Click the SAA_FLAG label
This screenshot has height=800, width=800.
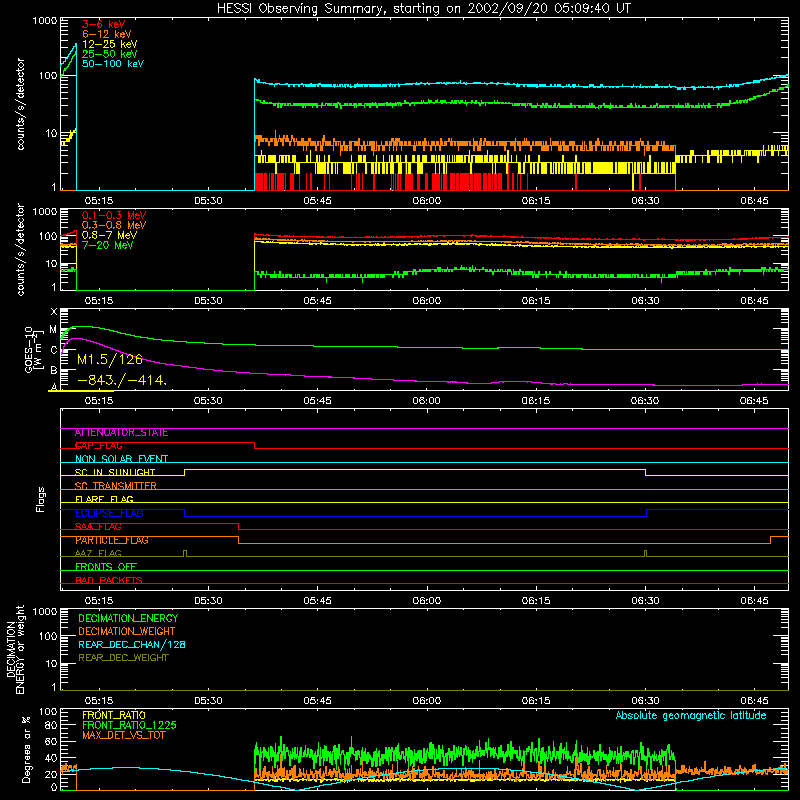point(98,527)
